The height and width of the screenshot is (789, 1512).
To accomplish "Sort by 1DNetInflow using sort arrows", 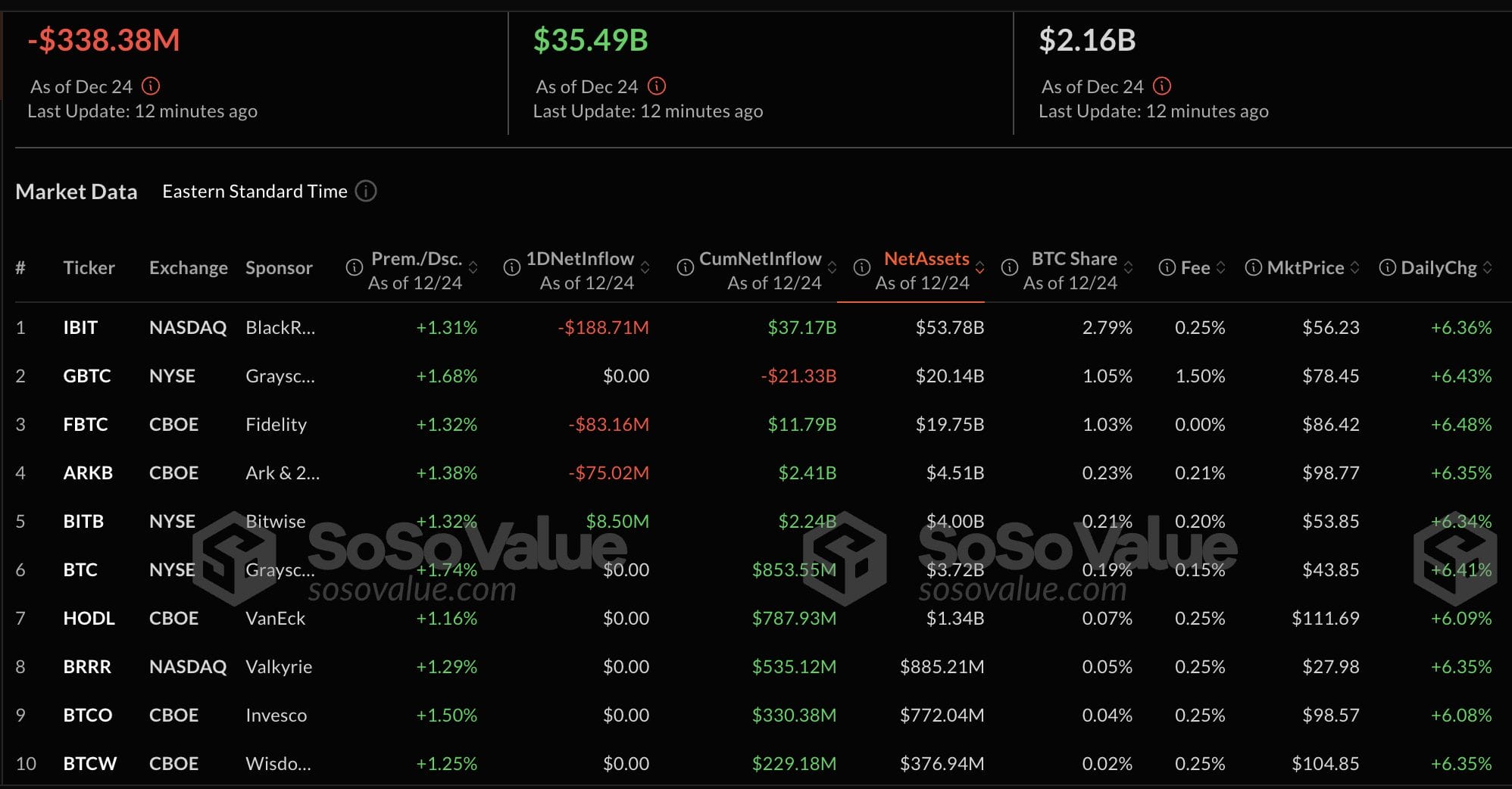I will click(x=645, y=267).
